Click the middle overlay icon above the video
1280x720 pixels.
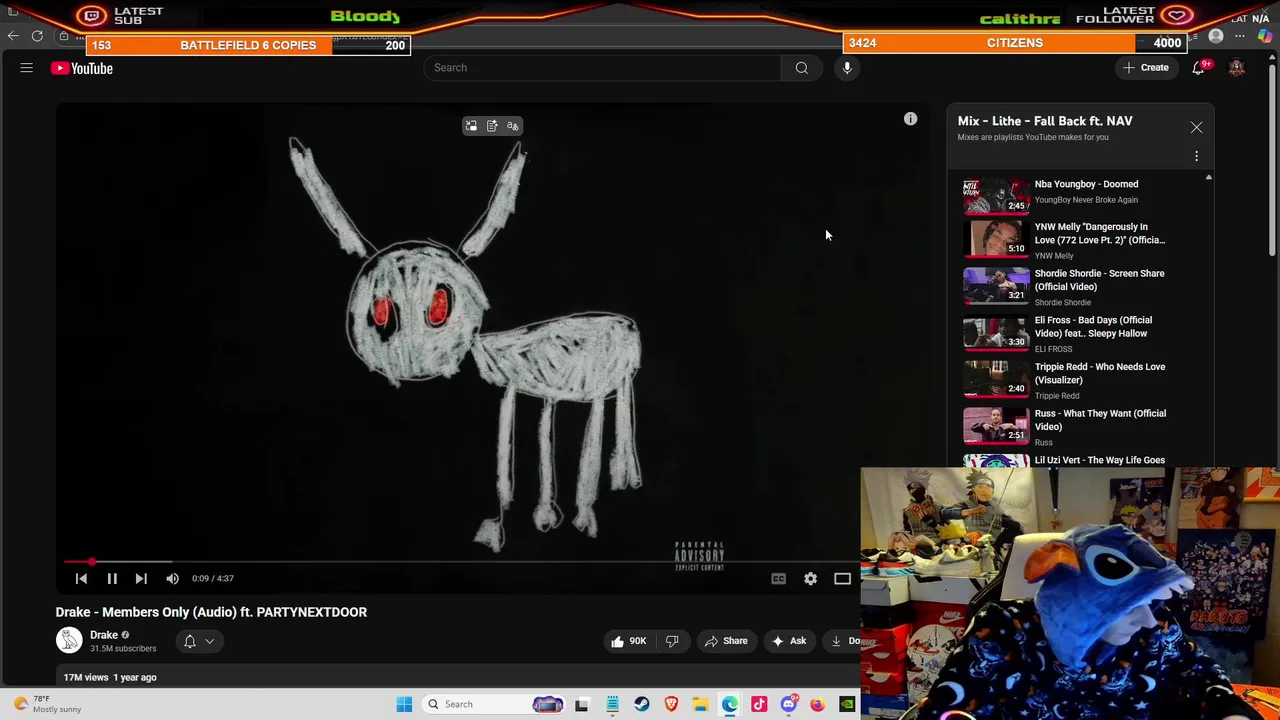pos(492,126)
